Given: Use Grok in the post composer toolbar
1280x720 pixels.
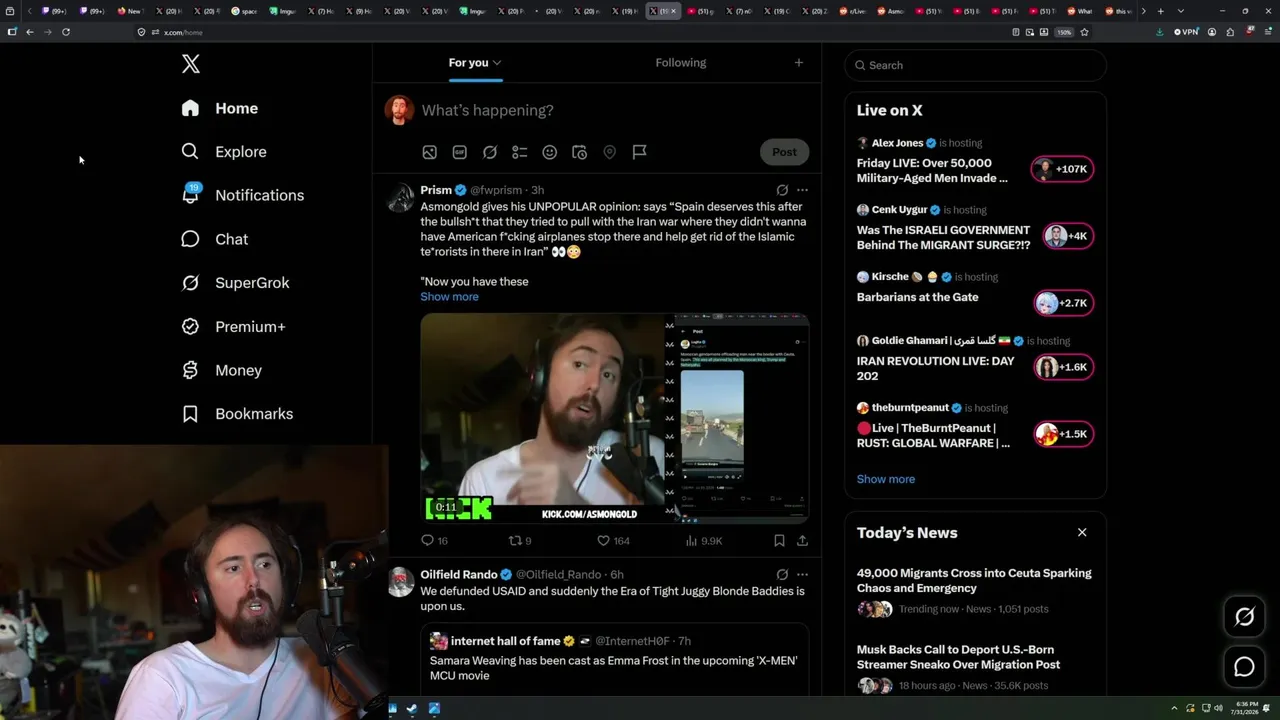Looking at the screenshot, I should click(x=490, y=152).
